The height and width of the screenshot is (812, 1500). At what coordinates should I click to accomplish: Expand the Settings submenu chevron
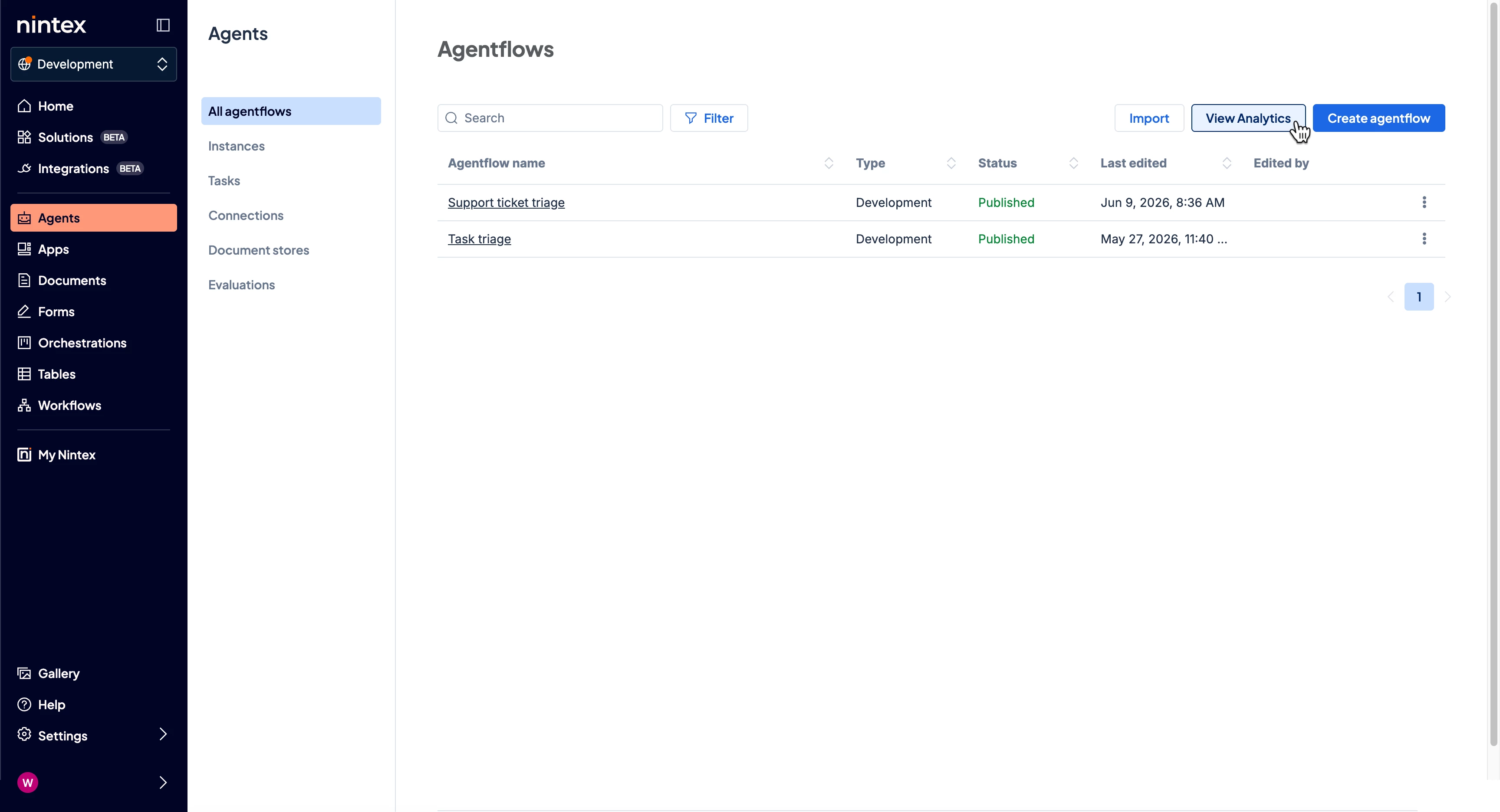[163, 735]
